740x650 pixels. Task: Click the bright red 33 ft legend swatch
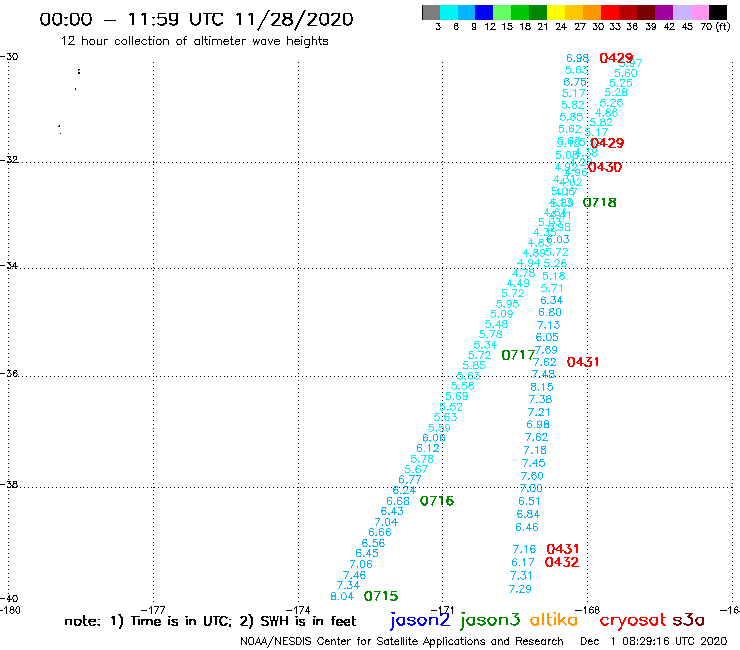[610, 12]
